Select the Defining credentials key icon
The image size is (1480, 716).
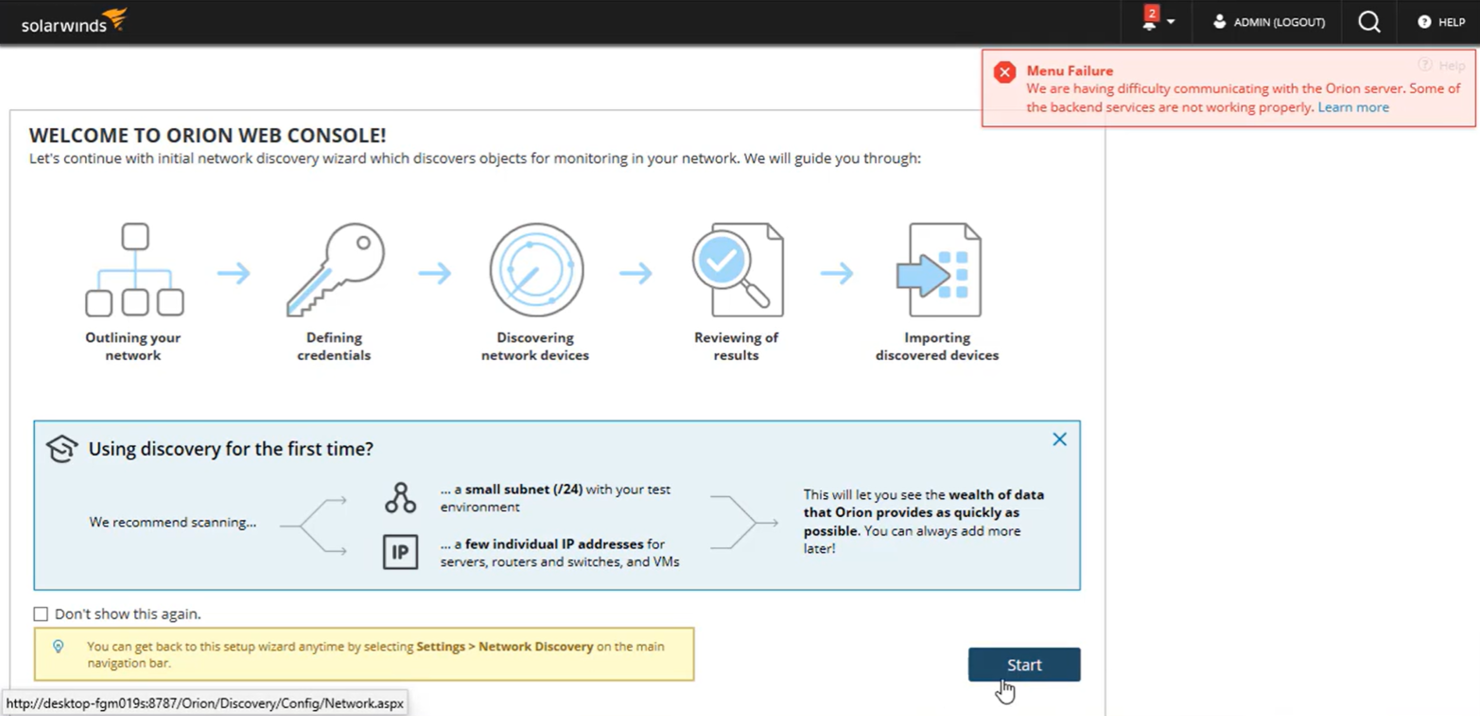(335, 267)
